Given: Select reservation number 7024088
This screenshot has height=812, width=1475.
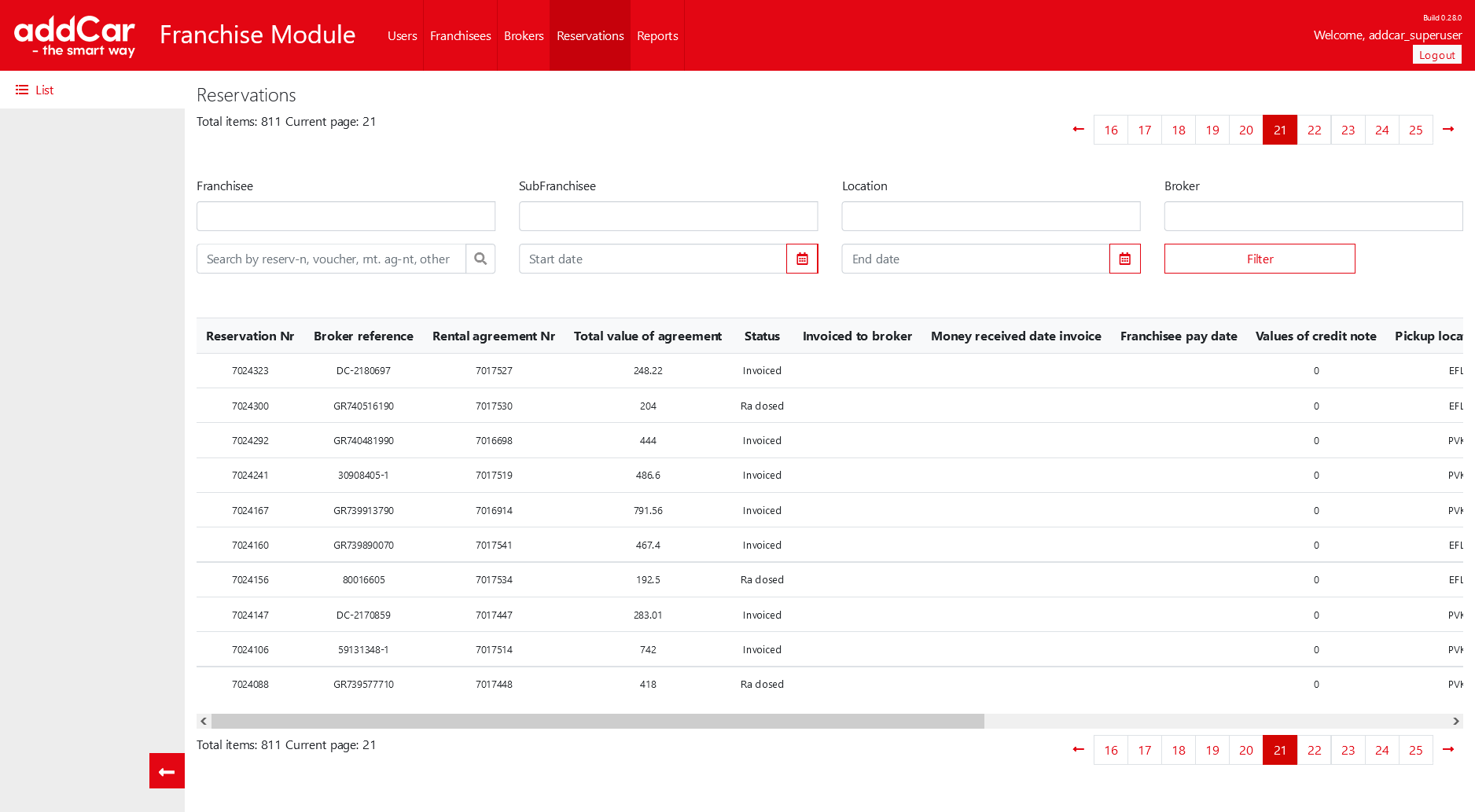Looking at the screenshot, I should coord(250,685).
